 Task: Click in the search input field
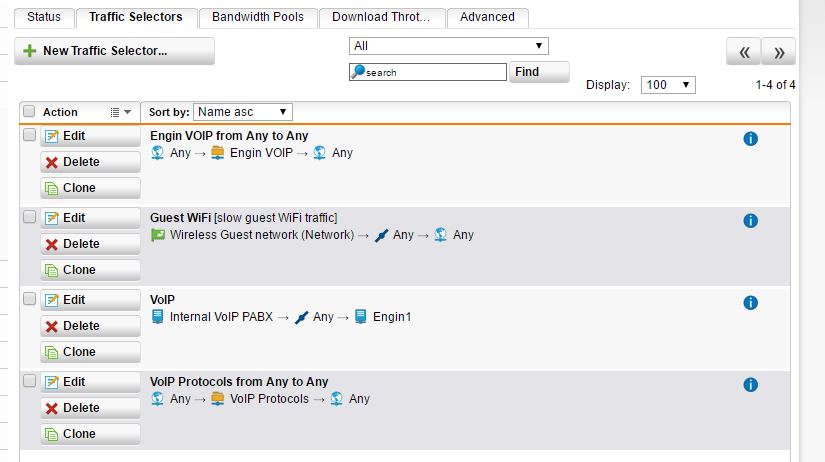tap(434, 72)
